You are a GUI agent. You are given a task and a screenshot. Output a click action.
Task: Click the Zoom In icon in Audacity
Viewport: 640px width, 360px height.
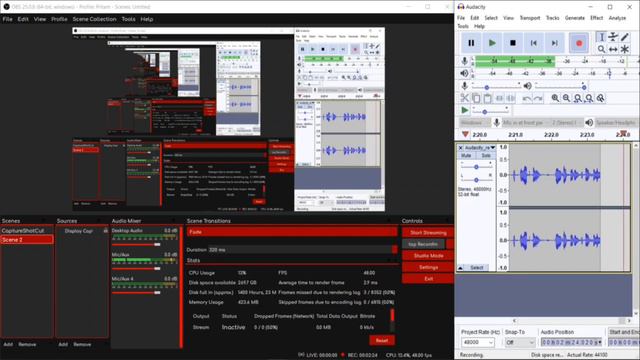tap(555, 98)
